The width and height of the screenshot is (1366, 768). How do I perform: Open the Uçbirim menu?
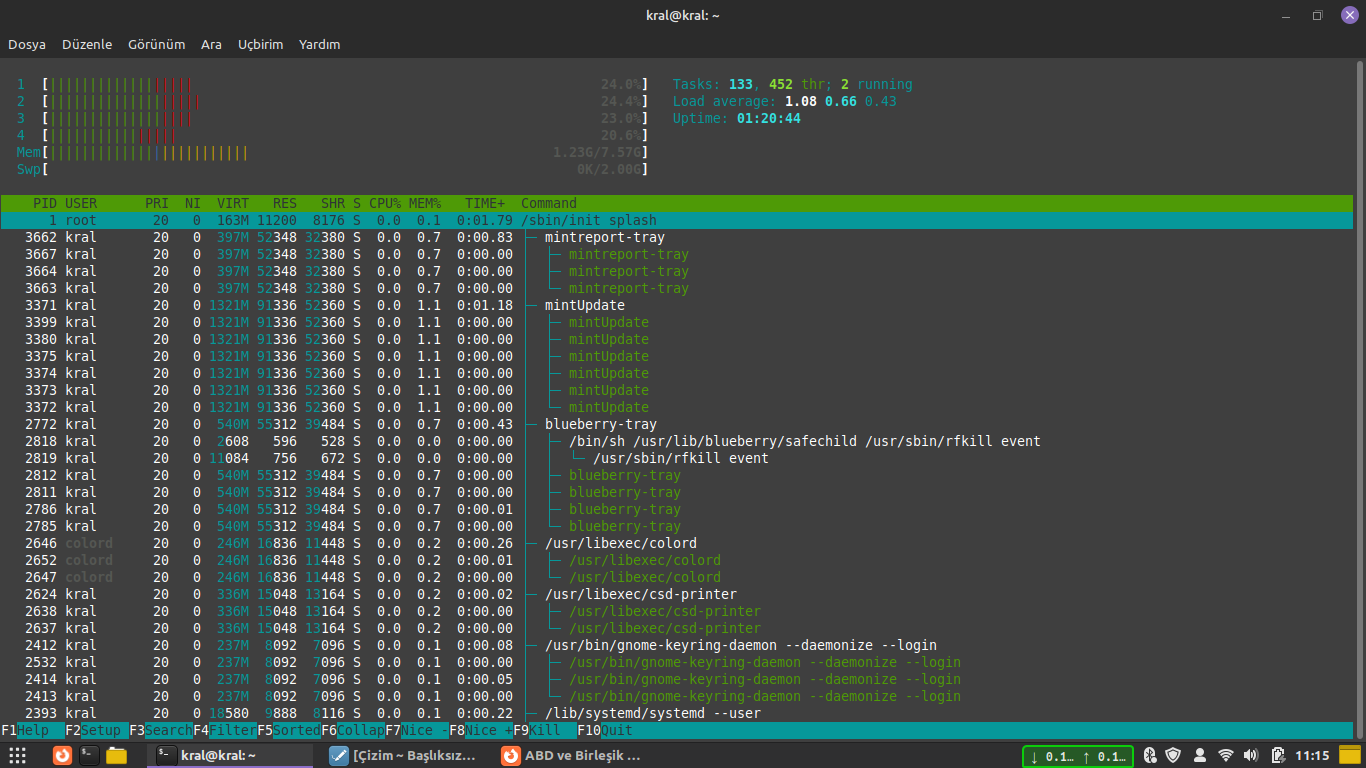click(260, 45)
